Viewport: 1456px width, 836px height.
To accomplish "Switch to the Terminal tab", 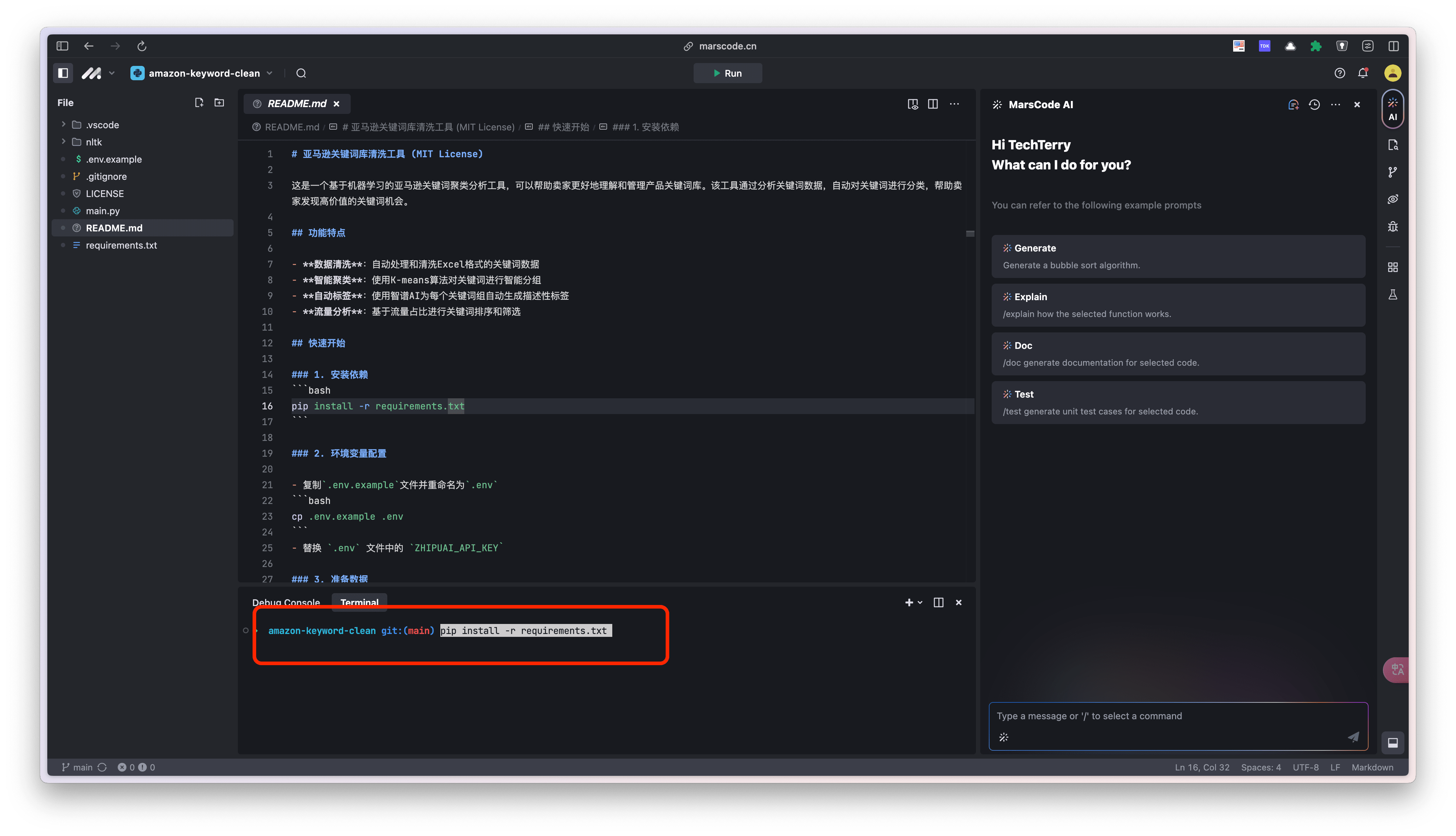I will pos(359,602).
